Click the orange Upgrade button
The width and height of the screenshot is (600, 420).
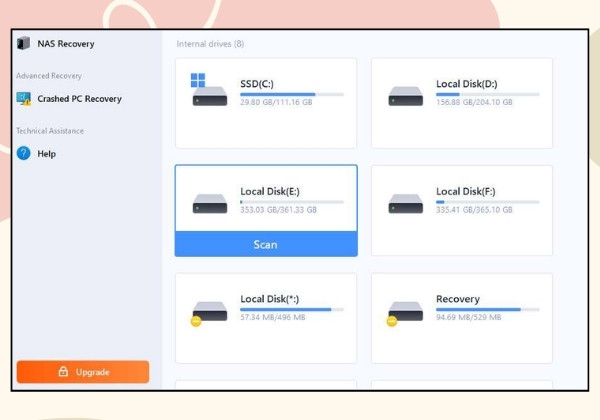tap(83, 372)
